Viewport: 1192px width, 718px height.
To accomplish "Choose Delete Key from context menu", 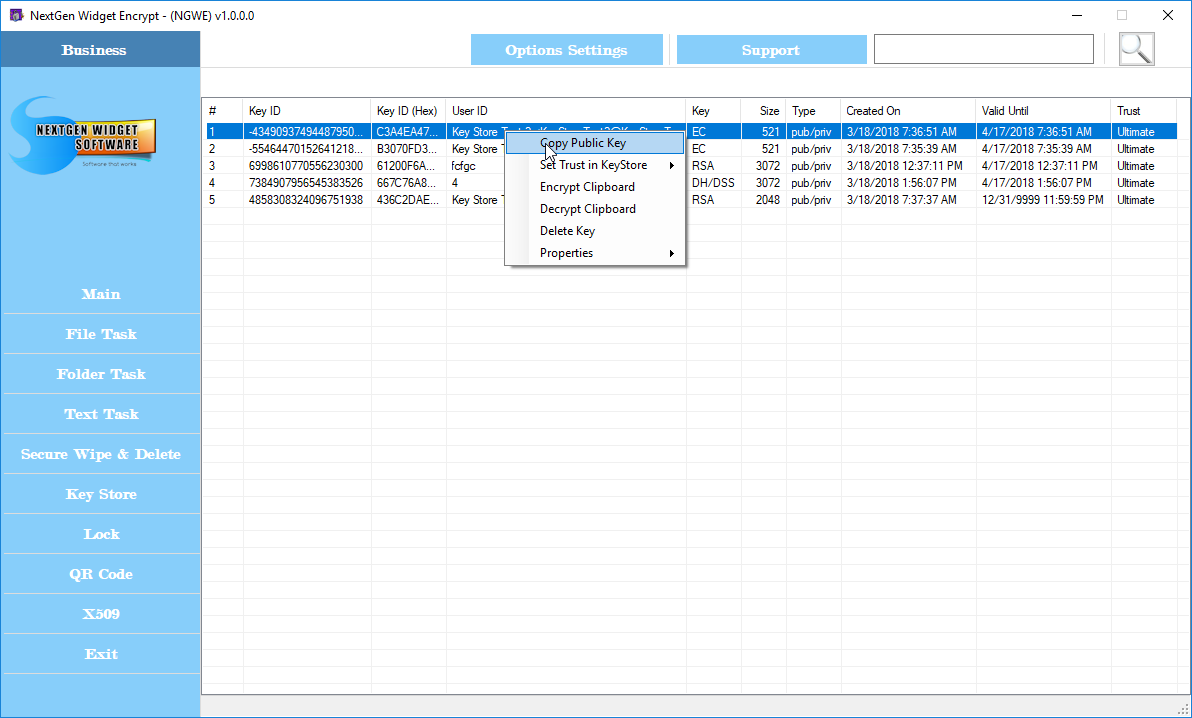I will click(x=595, y=231).
